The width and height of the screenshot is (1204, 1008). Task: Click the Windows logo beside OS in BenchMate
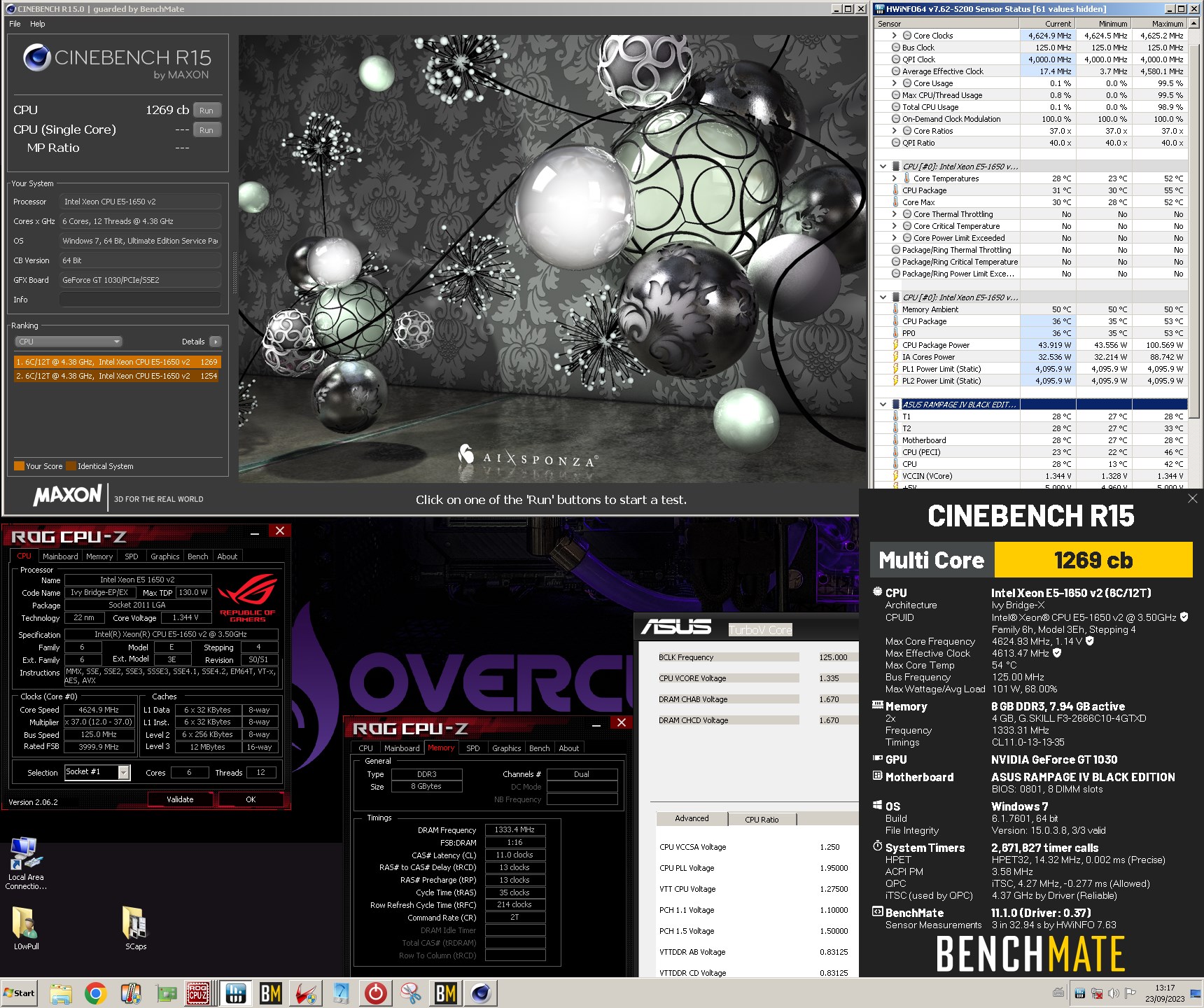pos(877,805)
